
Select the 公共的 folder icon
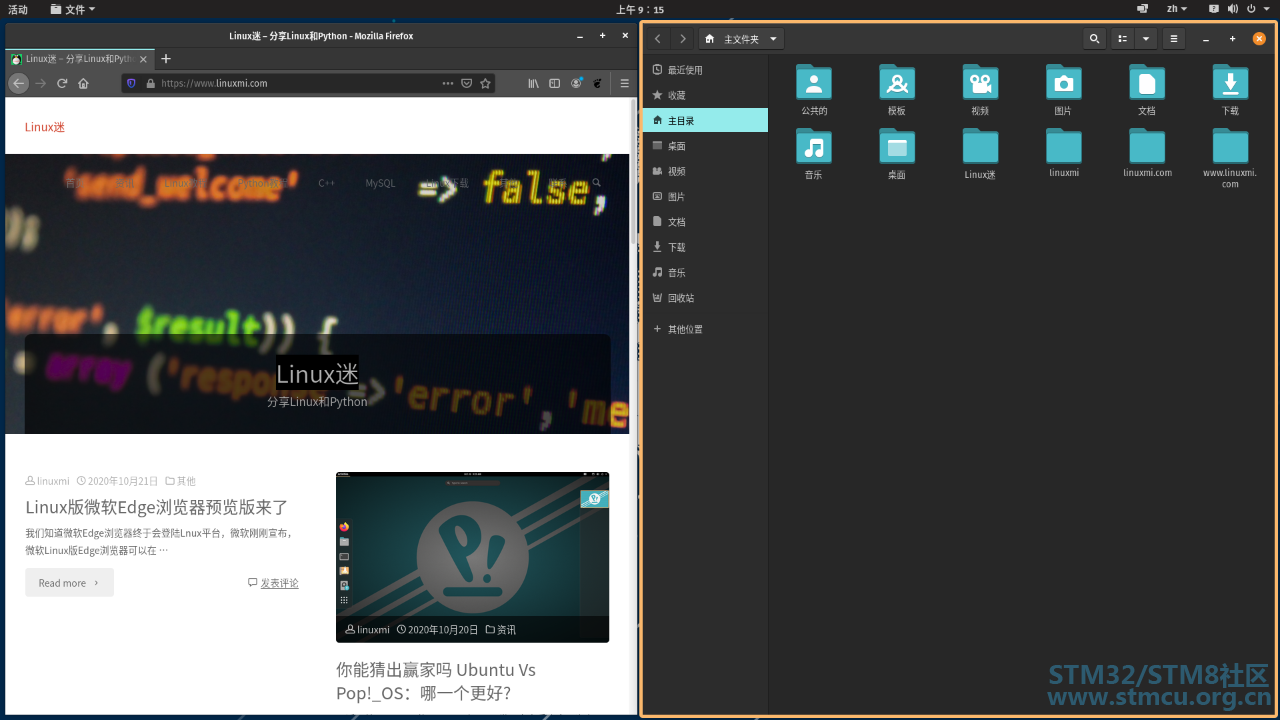pyautogui.click(x=814, y=82)
